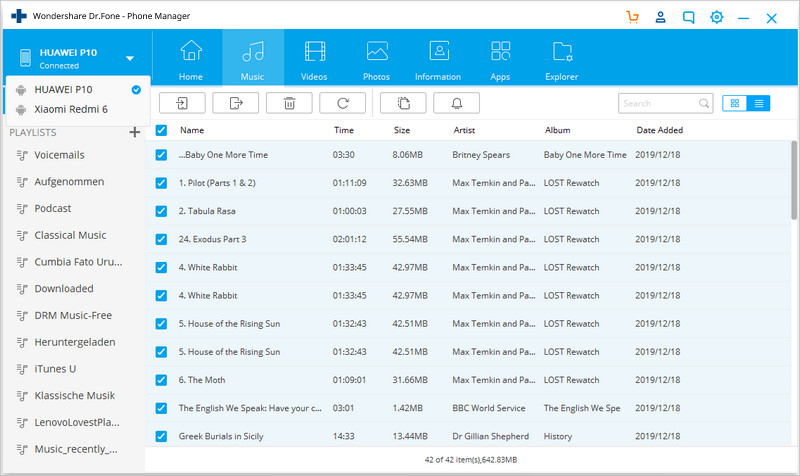The height and width of the screenshot is (476, 800).
Task: Open the Information tab
Action: (x=438, y=58)
